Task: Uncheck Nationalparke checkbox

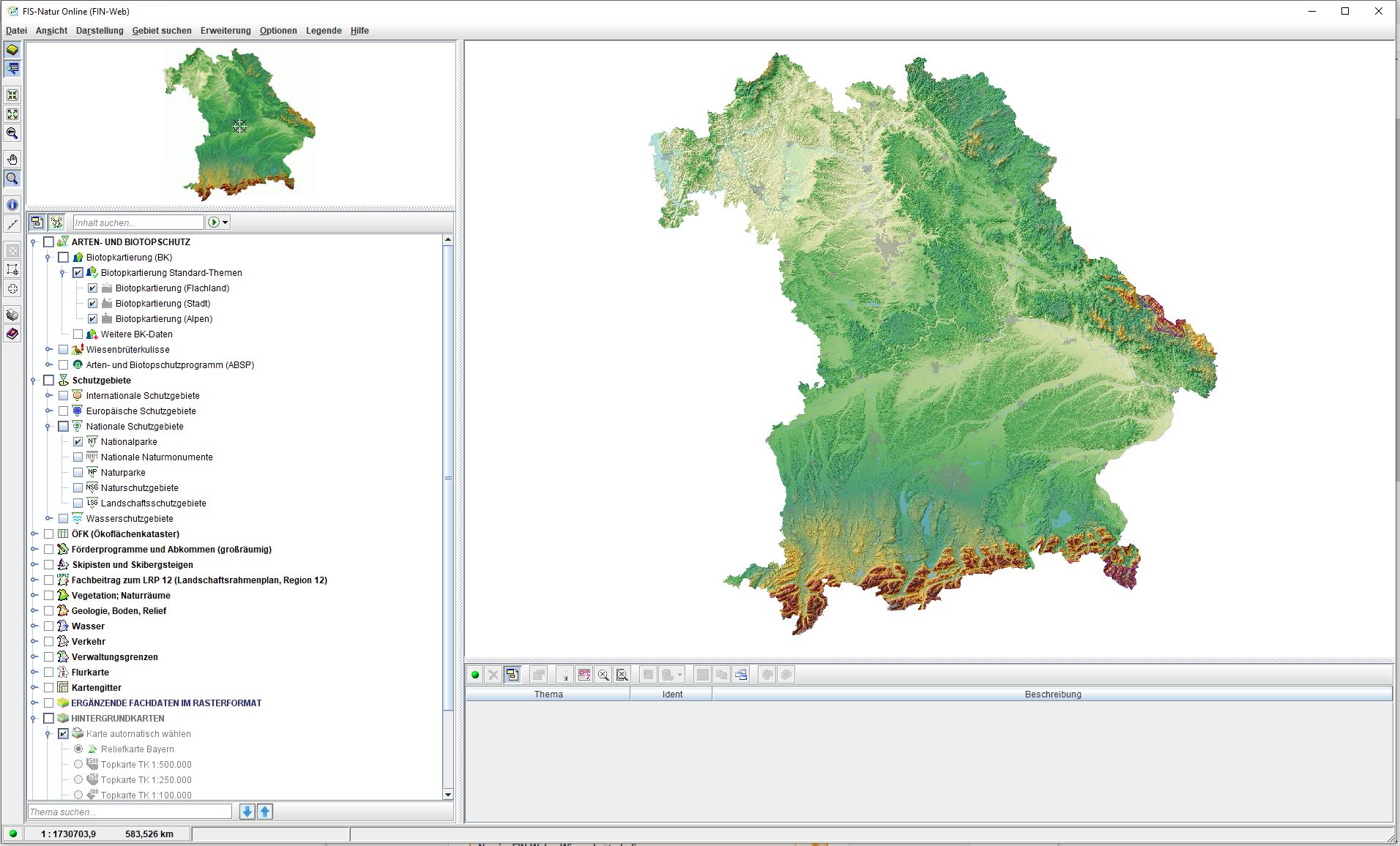Action: (78, 442)
